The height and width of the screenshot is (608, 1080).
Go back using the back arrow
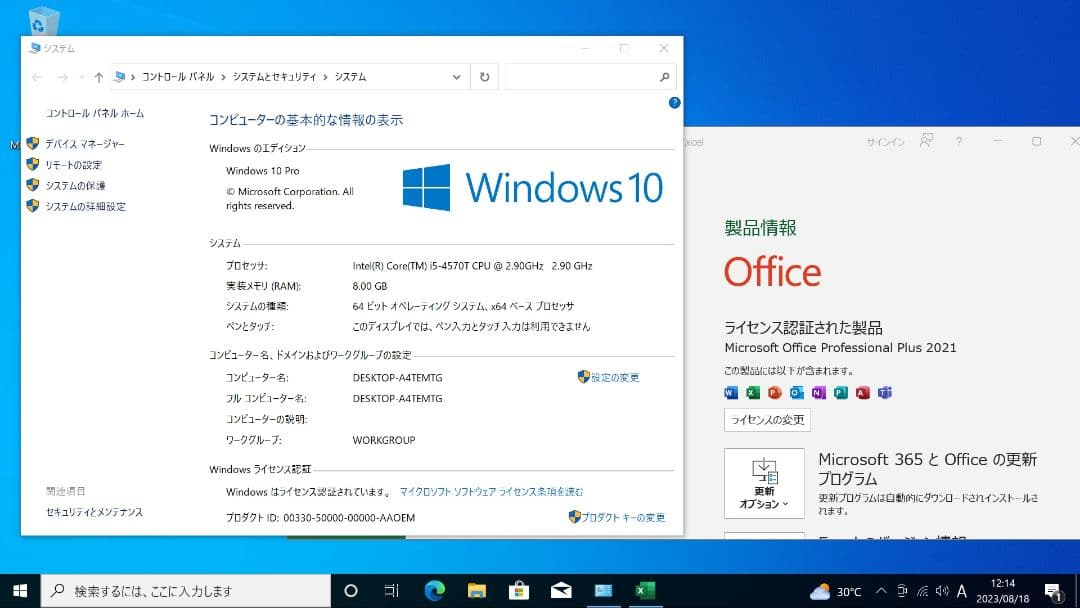(37, 77)
